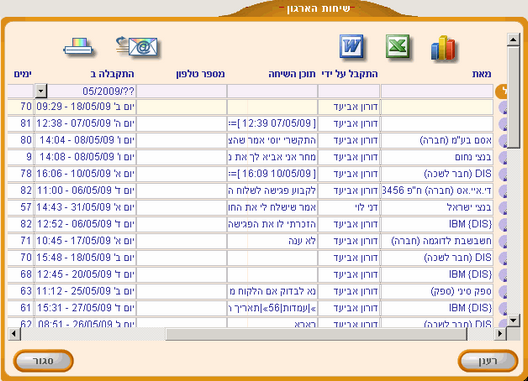Click the סגור close button
The height and width of the screenshot is (381, 528).
click(x=43, y=361)
